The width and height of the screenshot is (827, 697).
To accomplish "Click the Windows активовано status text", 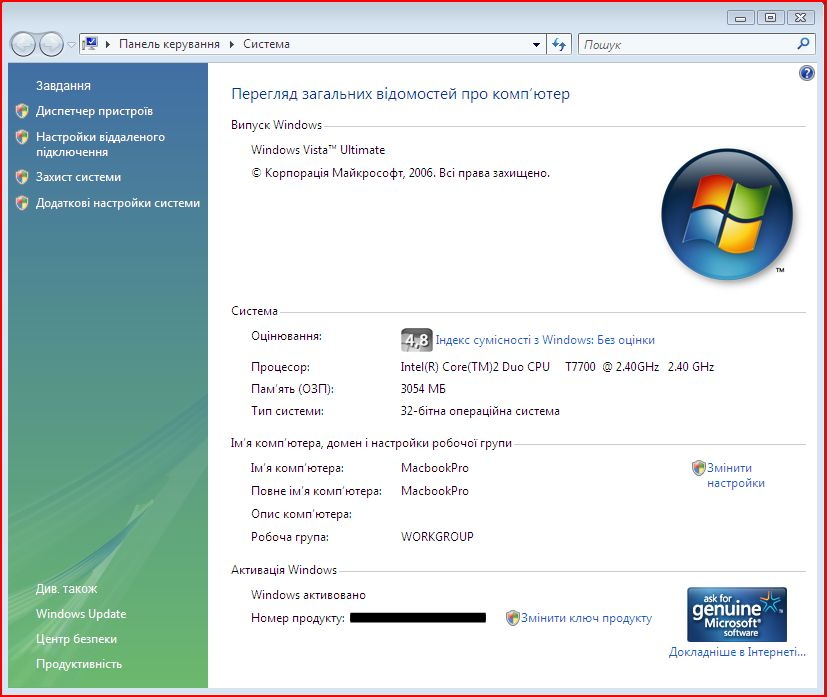I will point(309,595).
